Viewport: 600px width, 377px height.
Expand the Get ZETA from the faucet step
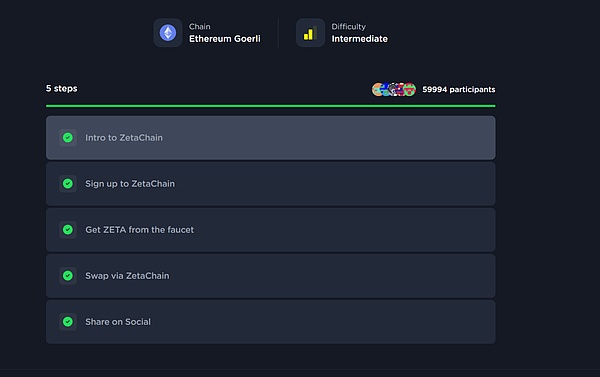point(271,230)
